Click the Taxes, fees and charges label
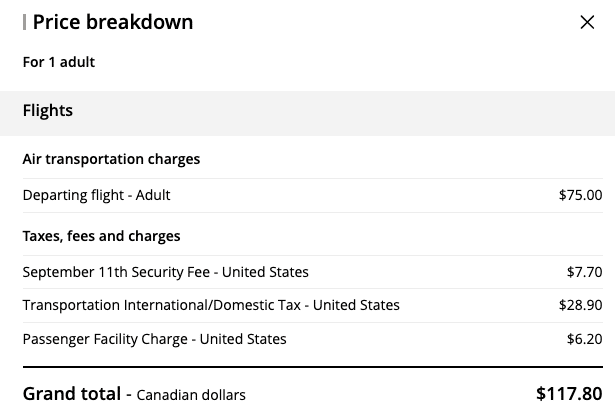 (101, 236)
